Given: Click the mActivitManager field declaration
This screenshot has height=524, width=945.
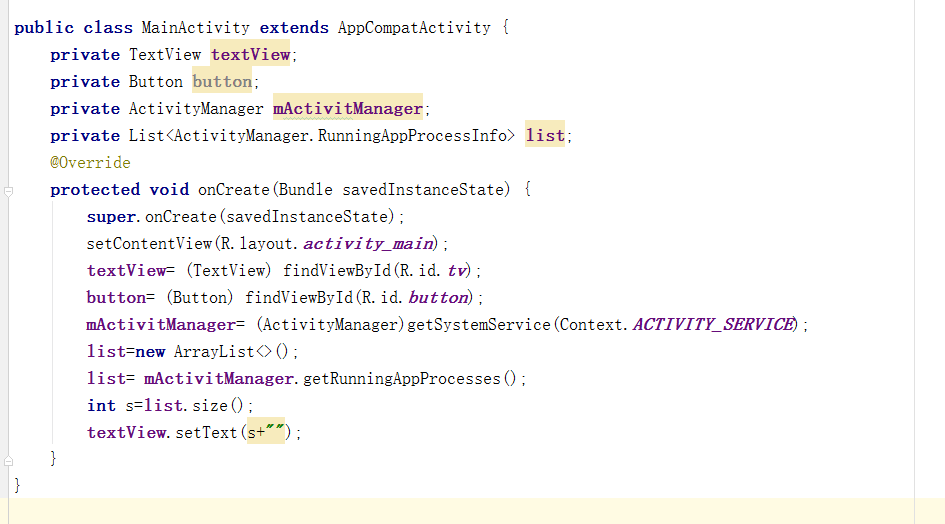Looking at the screenshot, I should coord(348,109).
